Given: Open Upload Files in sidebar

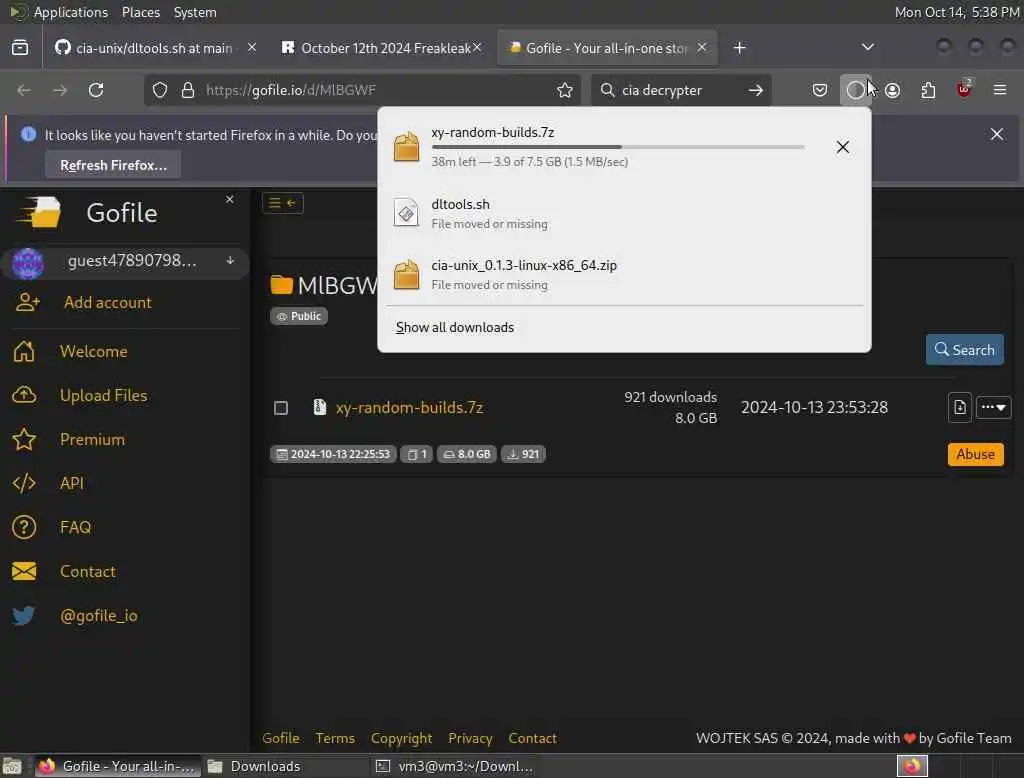Looking at the screenshot, I should [x=103, y=395].
